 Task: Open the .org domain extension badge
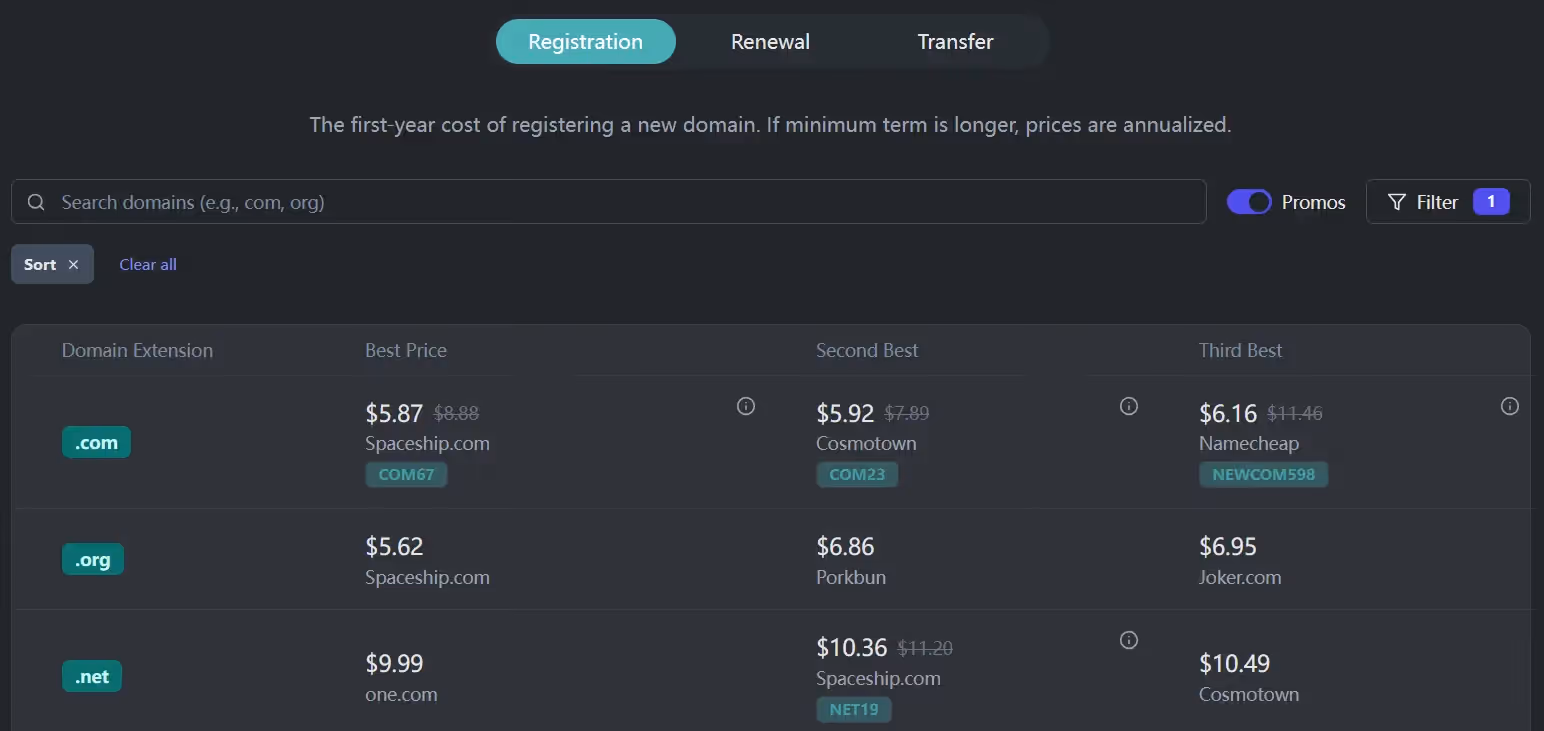(x=93, y=560)
